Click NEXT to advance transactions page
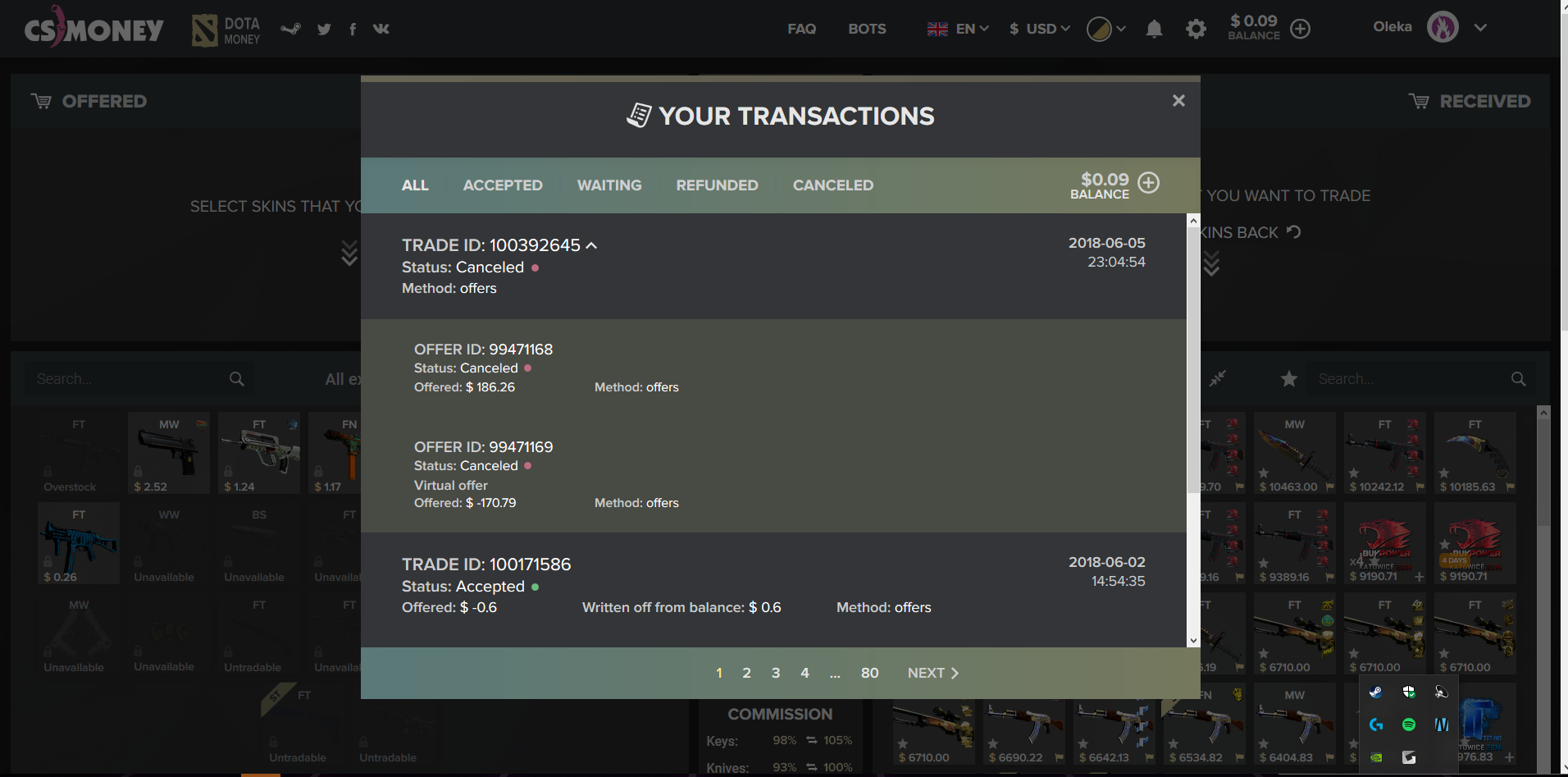The height and width of the screenshot is (777, 1568). (933, 673)
